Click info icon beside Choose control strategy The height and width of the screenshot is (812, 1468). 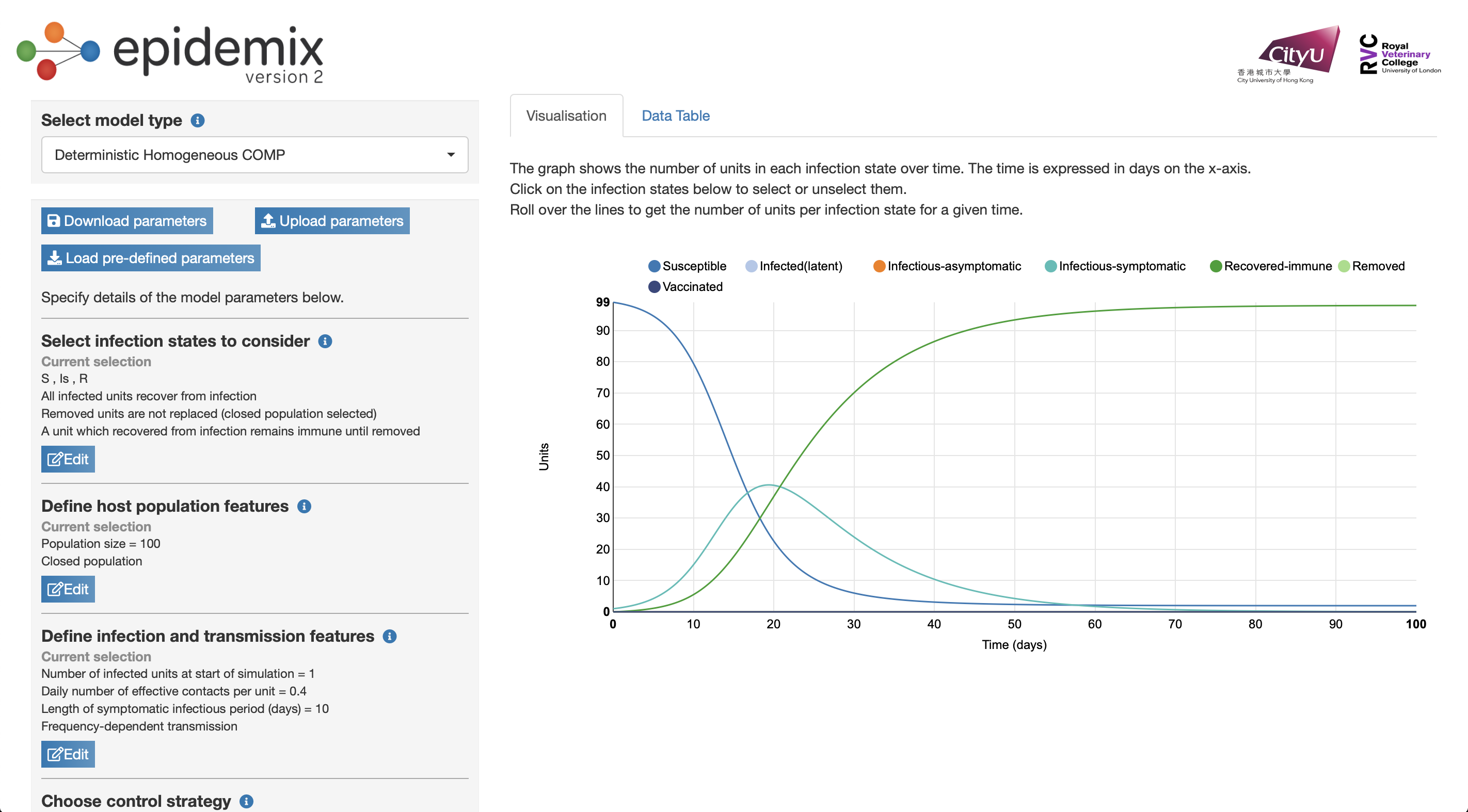point(246,801)
